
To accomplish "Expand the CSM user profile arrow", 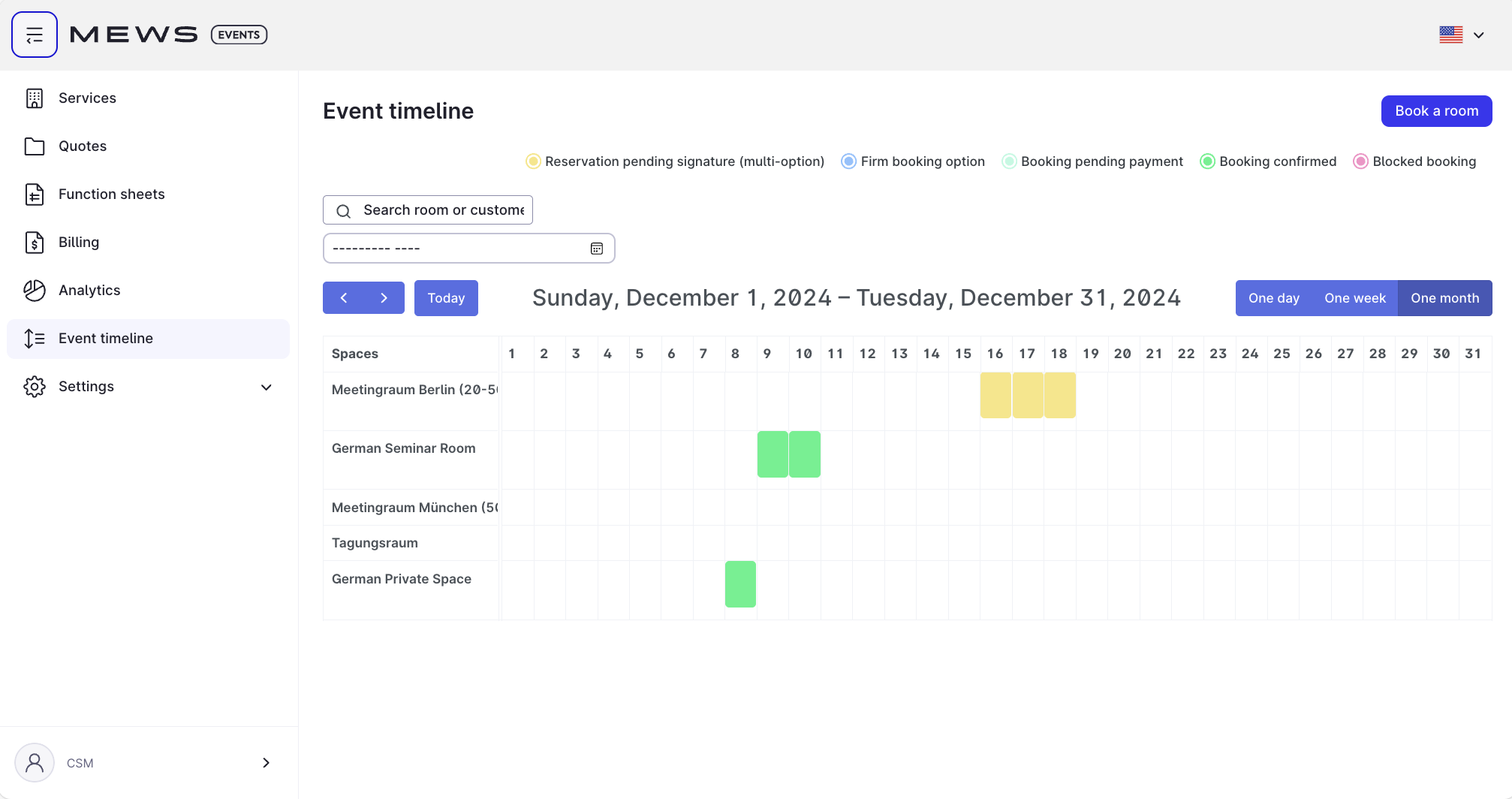I will [x=266, y=762].
